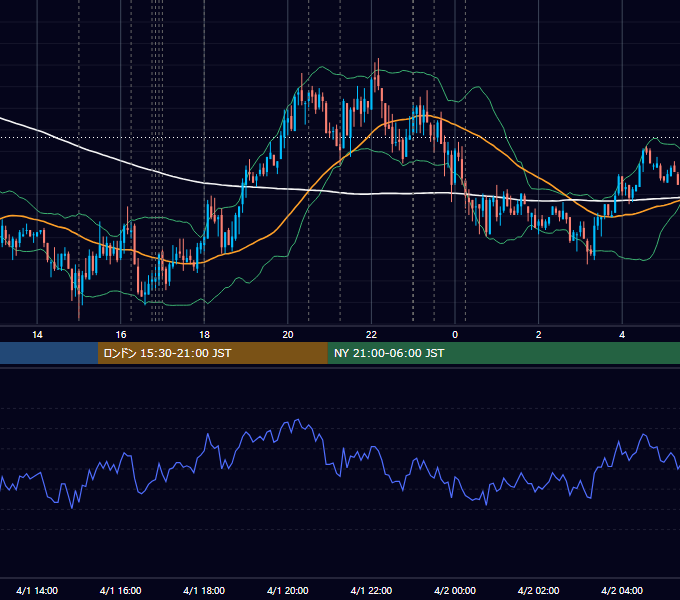
Task: Click the 4/2 02:00 label on indicator axis
Action: point(538,590)
